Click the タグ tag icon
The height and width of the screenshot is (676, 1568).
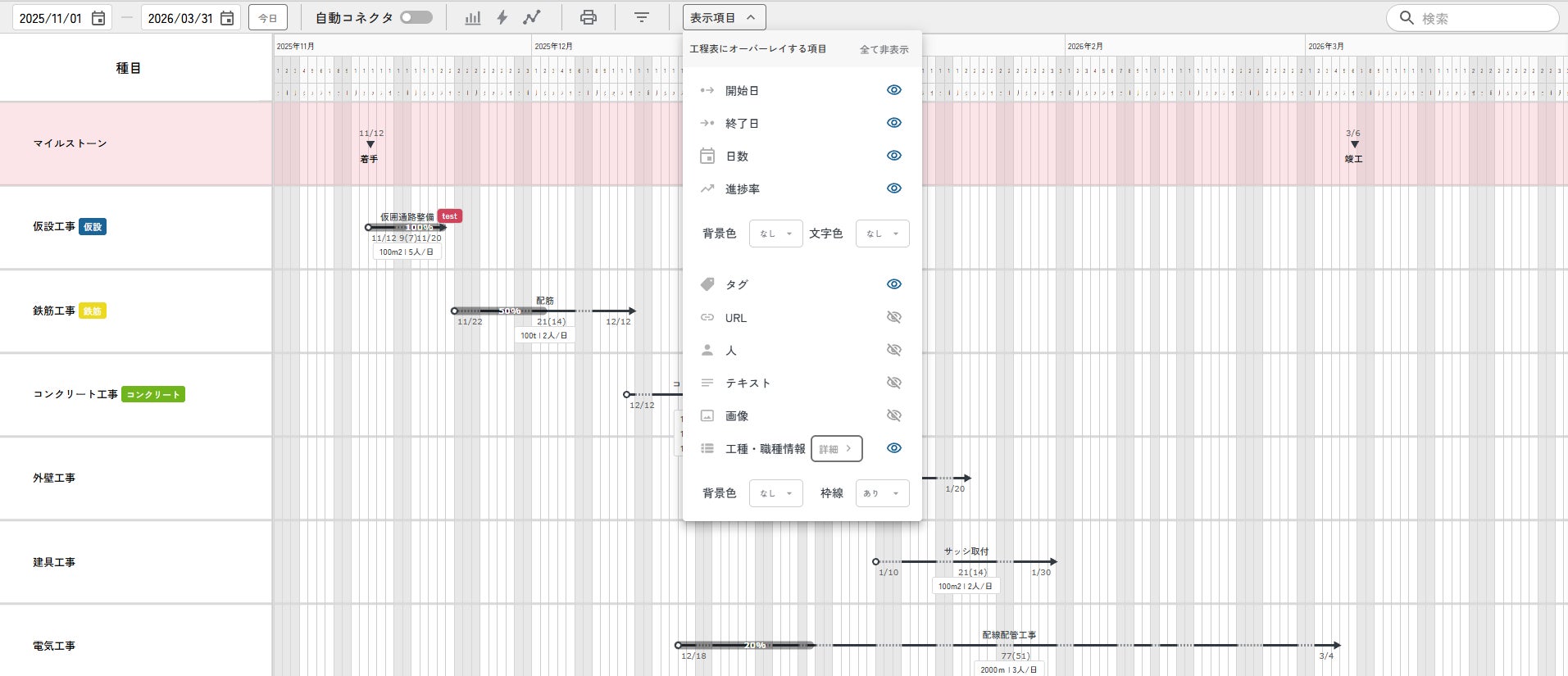point(707,284)
